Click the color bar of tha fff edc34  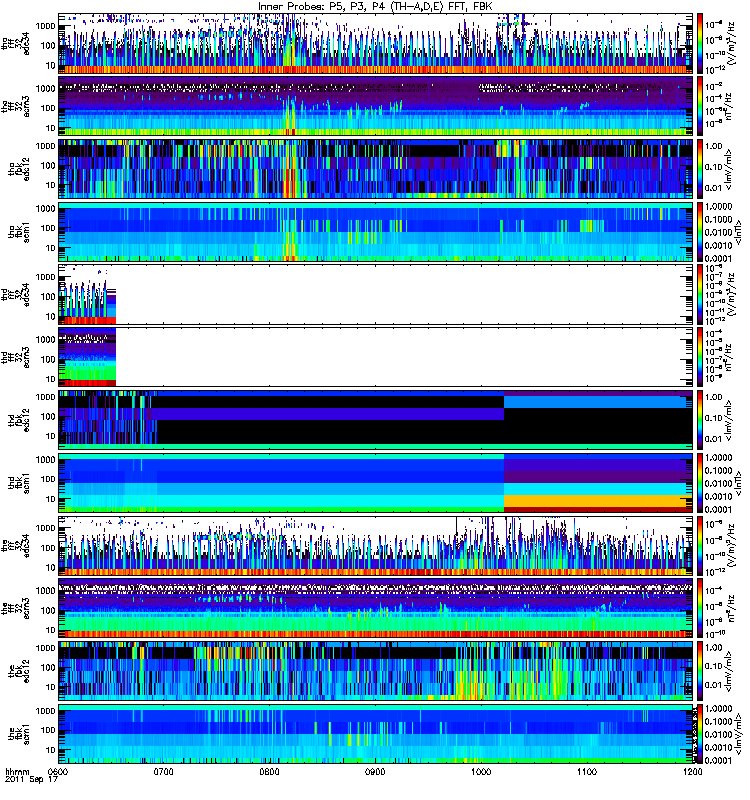click(x=700, y=43)
